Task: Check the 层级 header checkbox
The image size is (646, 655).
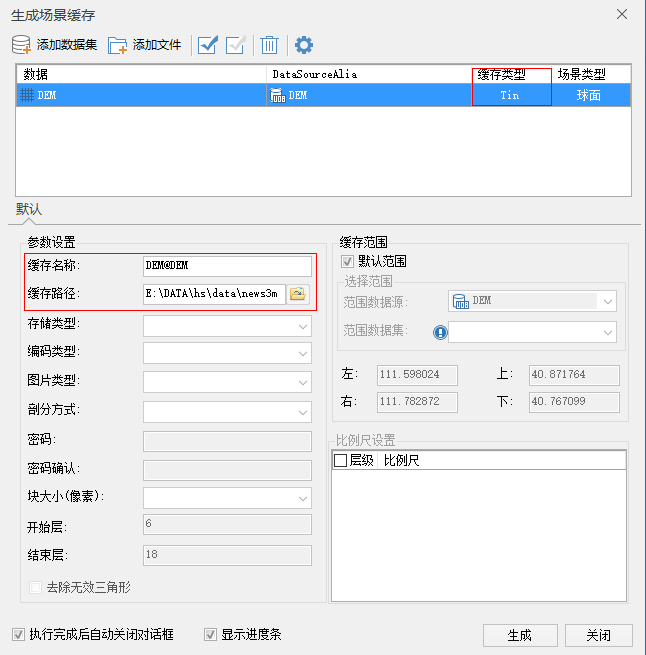Action: click(x=340, y=461)
